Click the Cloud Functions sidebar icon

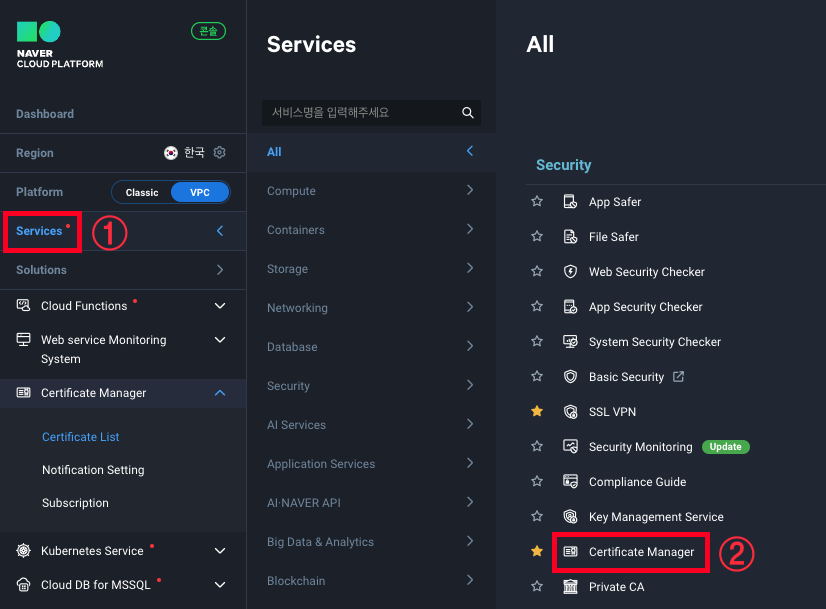[x=23, y=306]
